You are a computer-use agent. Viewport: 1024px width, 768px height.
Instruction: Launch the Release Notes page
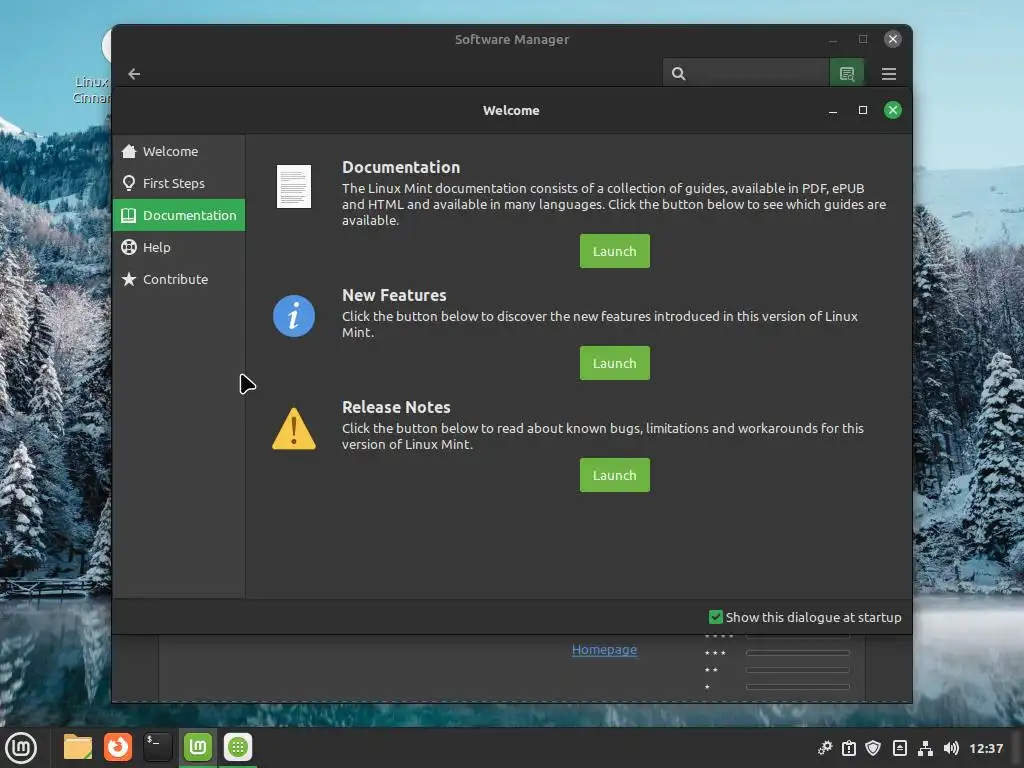click(615, 475)
